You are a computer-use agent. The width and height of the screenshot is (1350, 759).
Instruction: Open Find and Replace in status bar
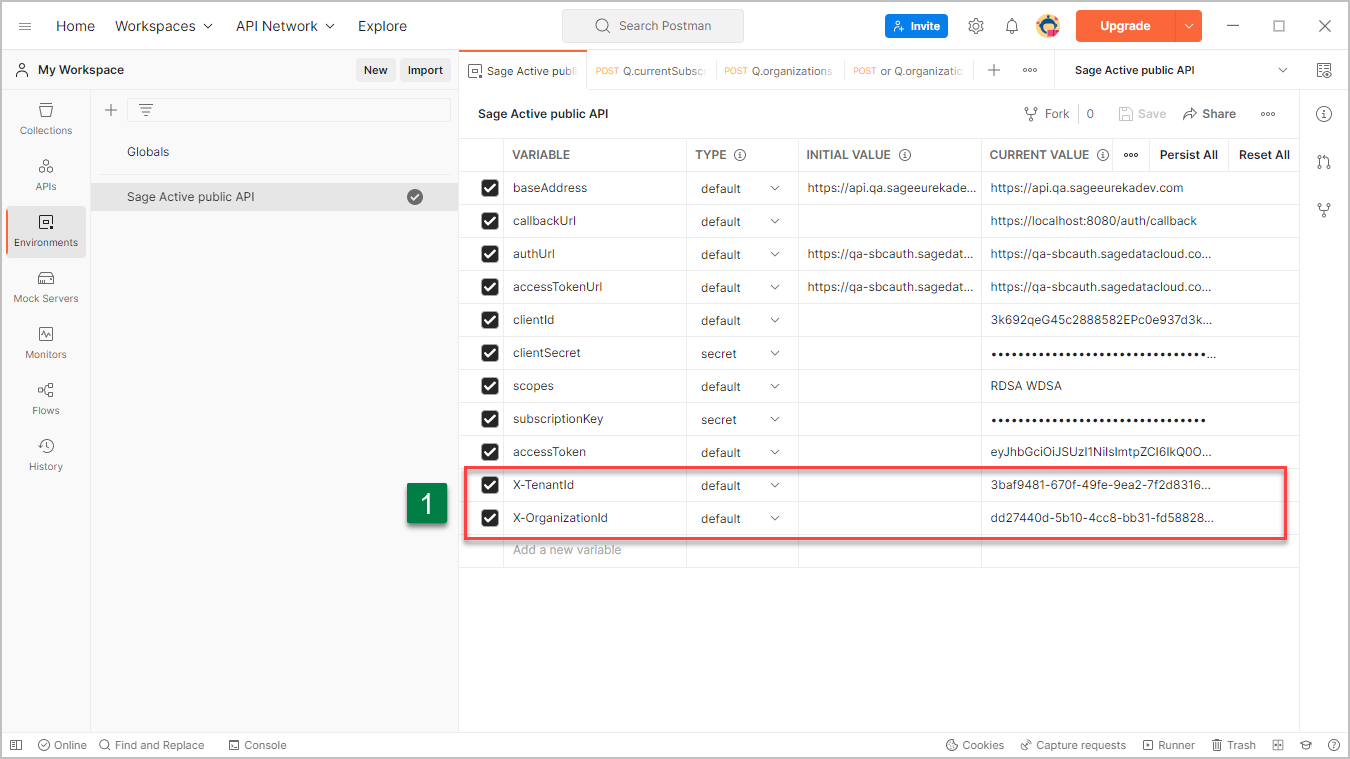point(151,745)
